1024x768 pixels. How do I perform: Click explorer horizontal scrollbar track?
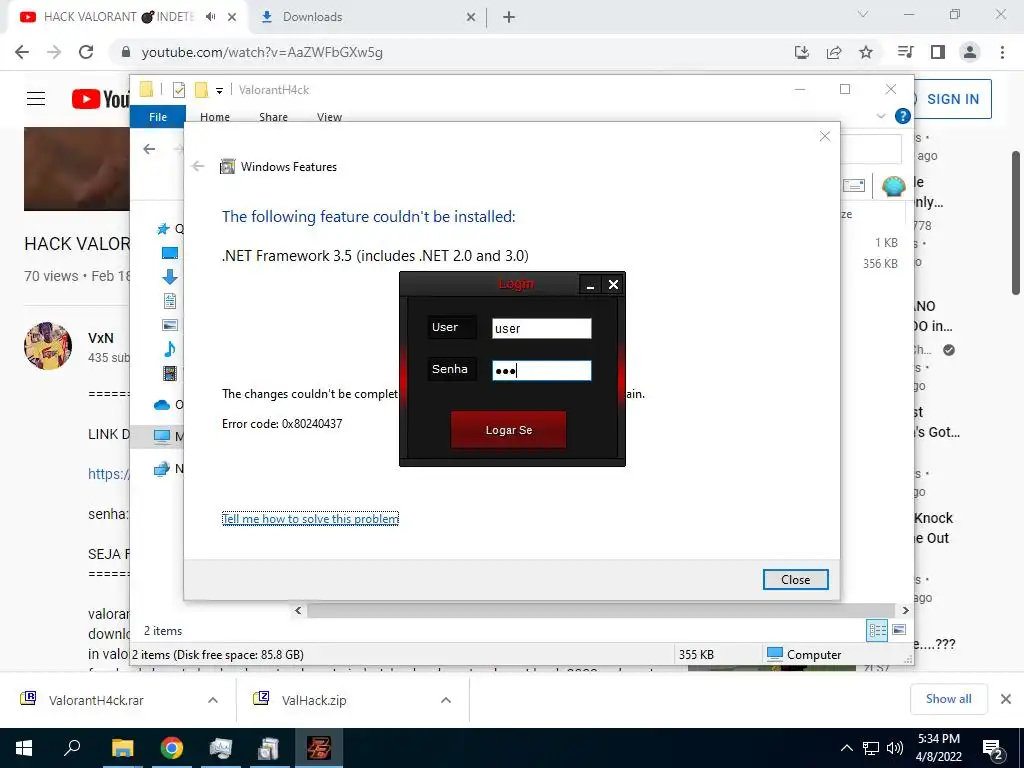(x=601, y=611)
